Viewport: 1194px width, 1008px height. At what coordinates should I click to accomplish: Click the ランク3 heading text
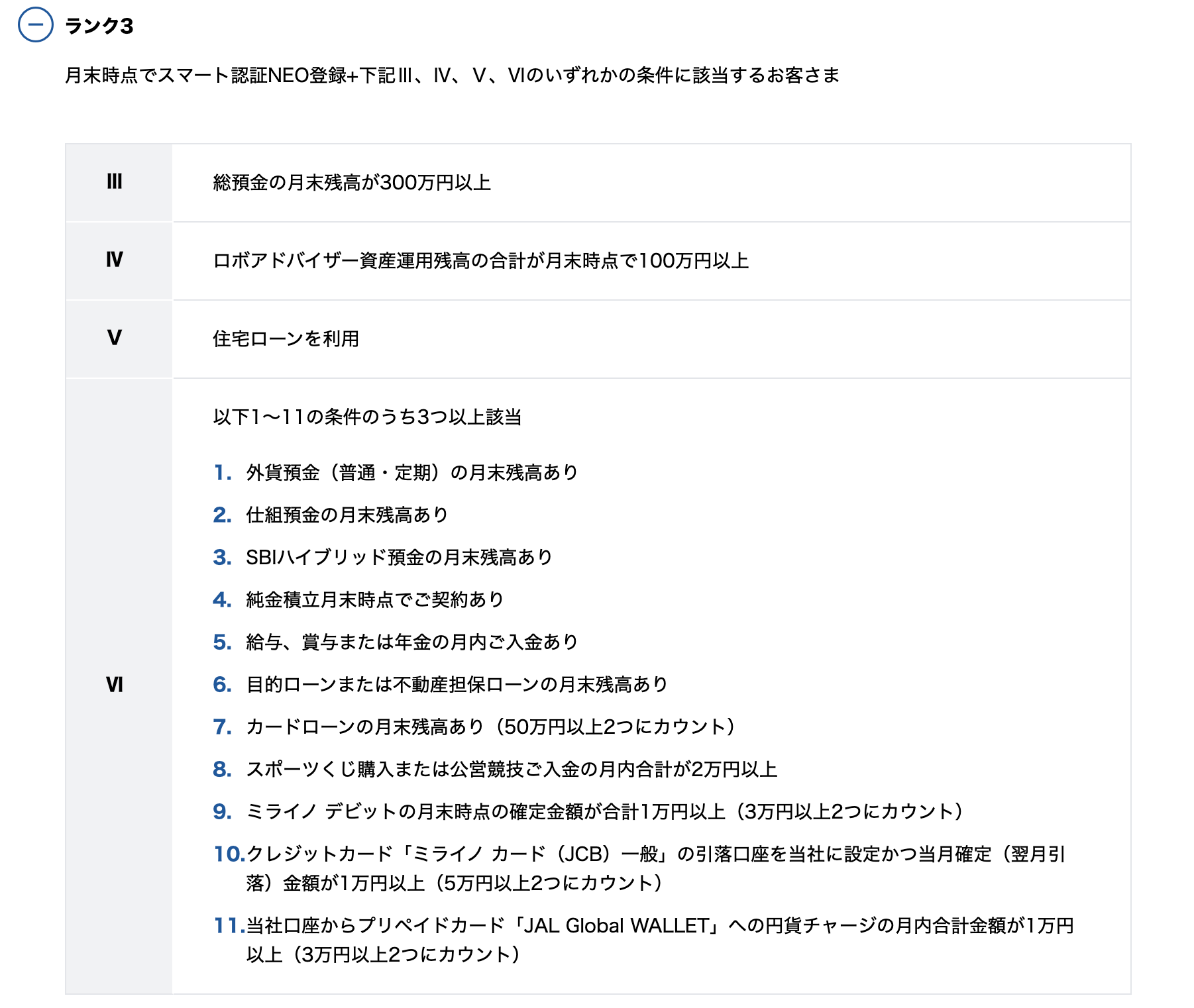[99, 26]
